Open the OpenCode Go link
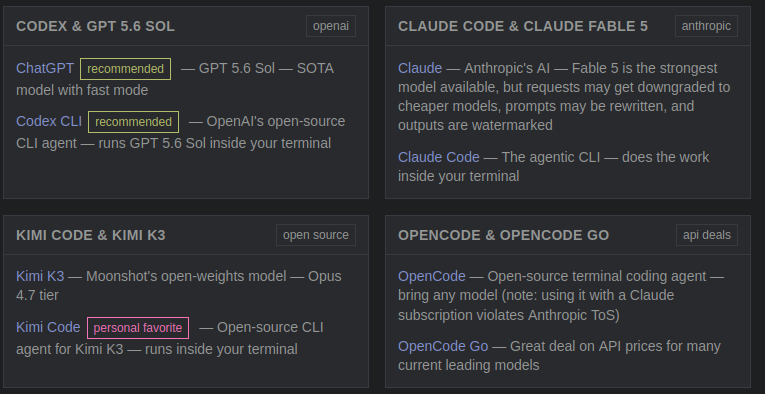 click(x=443, y=346)
